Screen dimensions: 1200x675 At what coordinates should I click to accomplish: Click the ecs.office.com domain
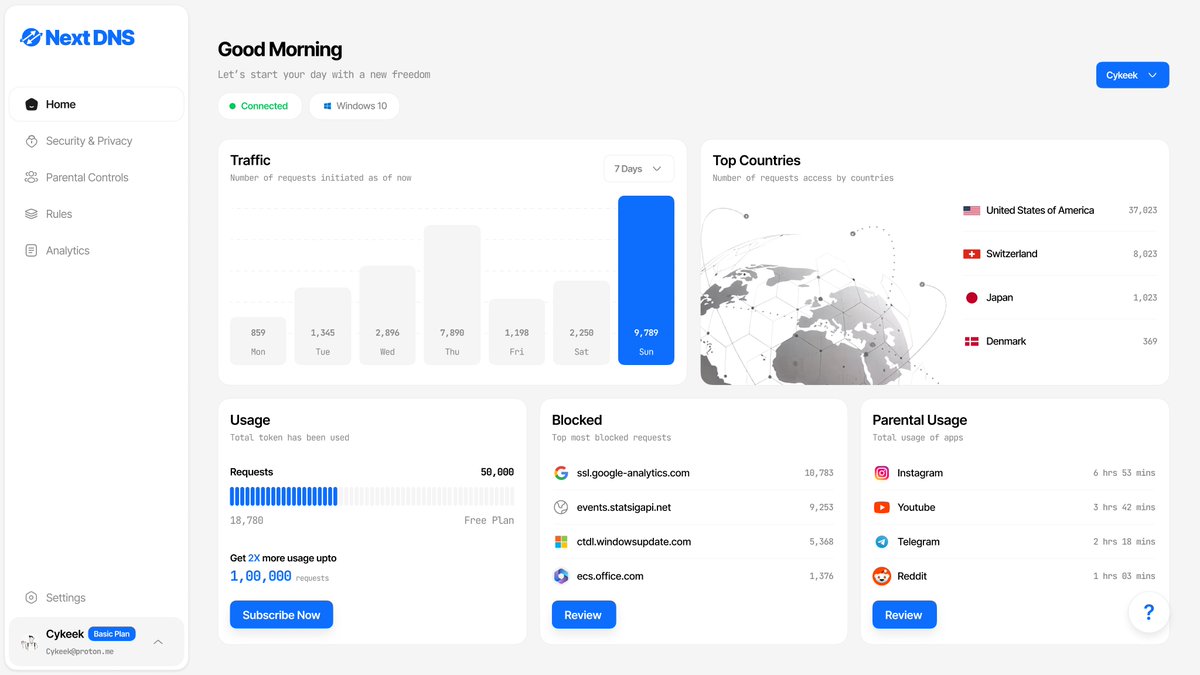click(610, 576)
